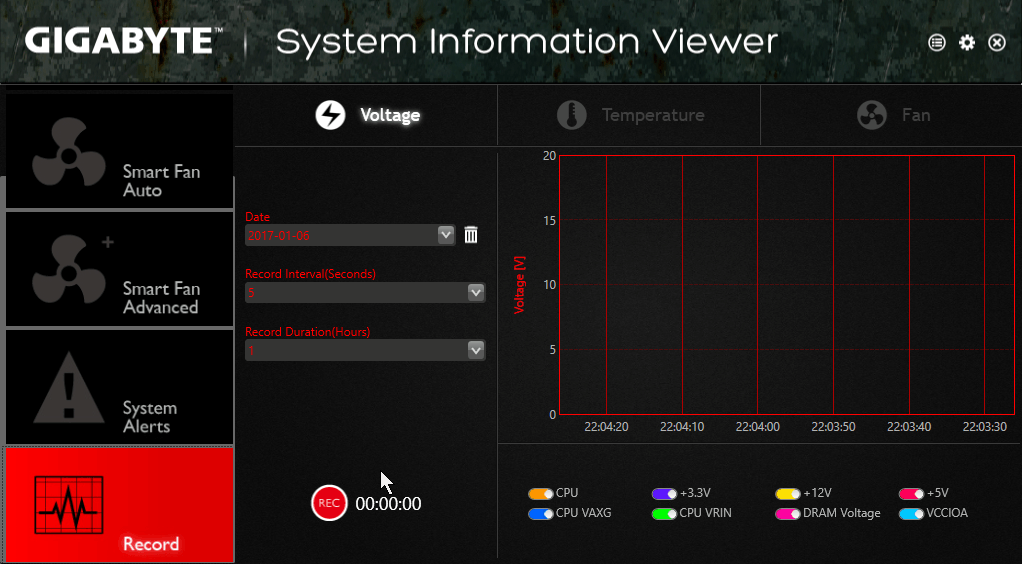Click the Record Duration field showing 1

click(365, 350)
